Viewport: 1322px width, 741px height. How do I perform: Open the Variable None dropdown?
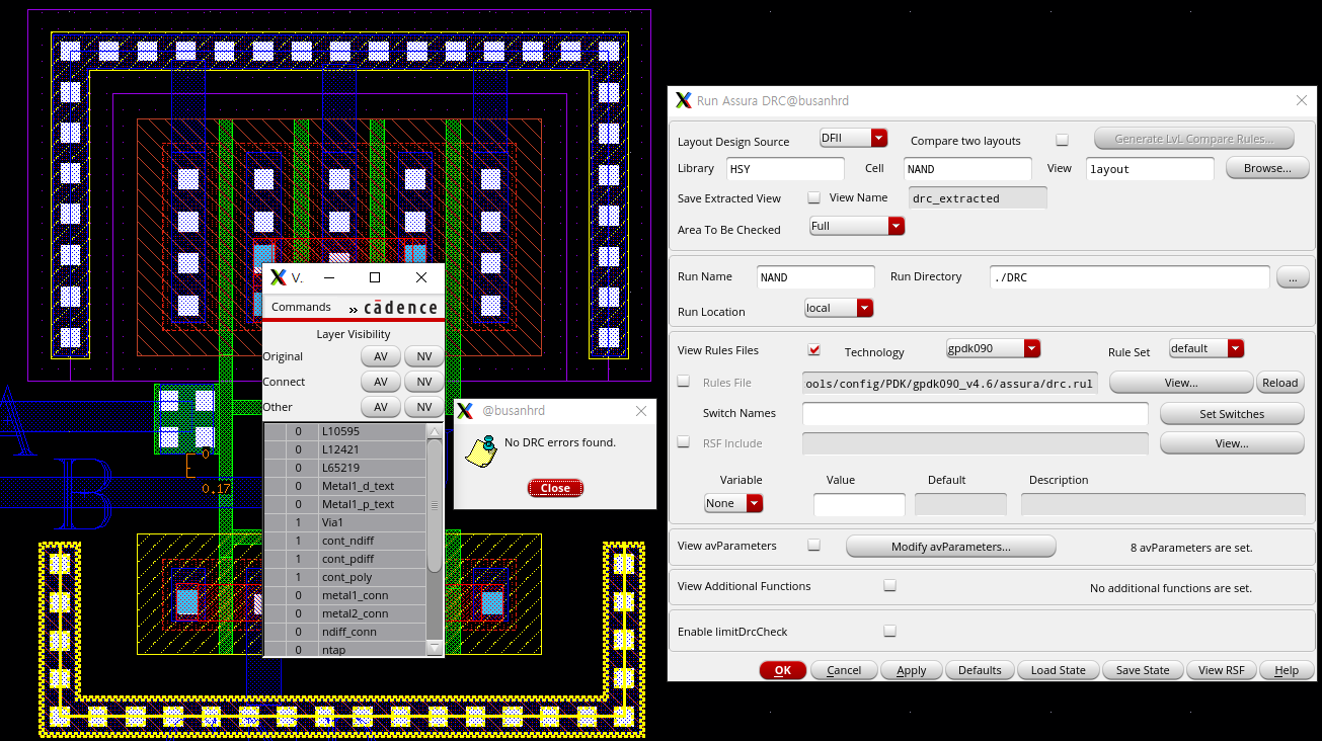pyautogui.click(x=733, y=503)
